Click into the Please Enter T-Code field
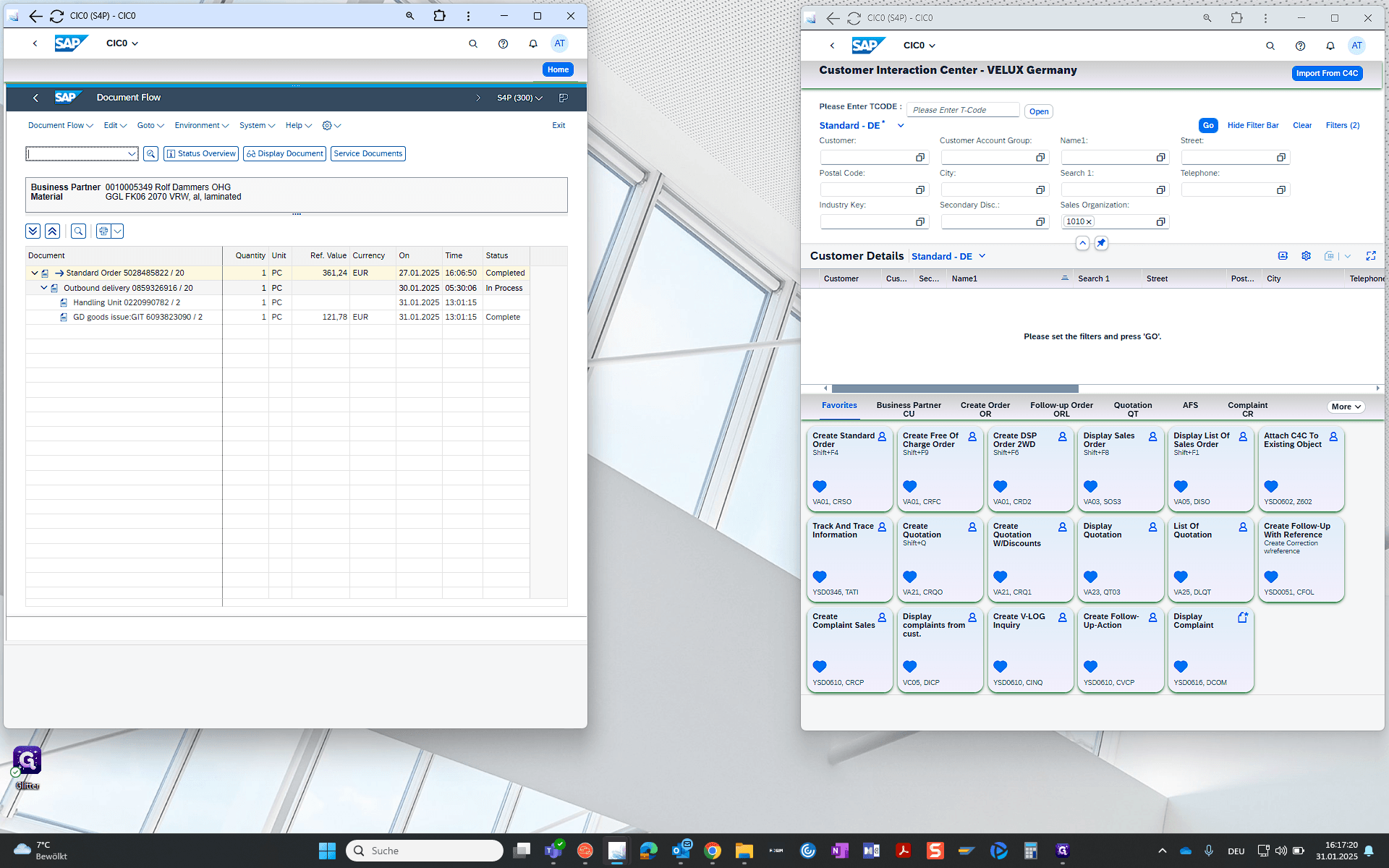The height and width of the screenshot is (868, 1389). [x=963, y=111]
